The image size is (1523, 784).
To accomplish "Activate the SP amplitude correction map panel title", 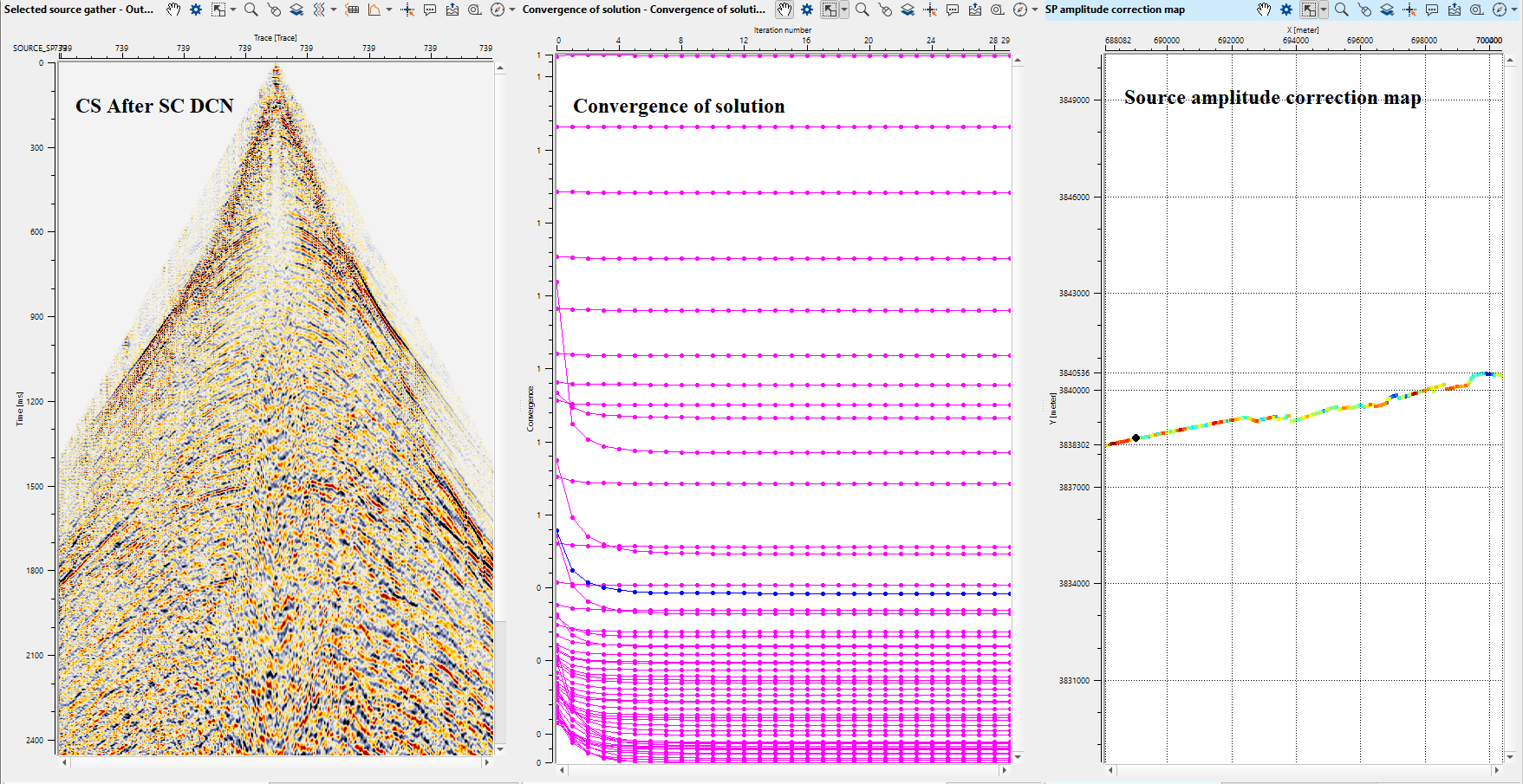I will [x=1115, y=10].
